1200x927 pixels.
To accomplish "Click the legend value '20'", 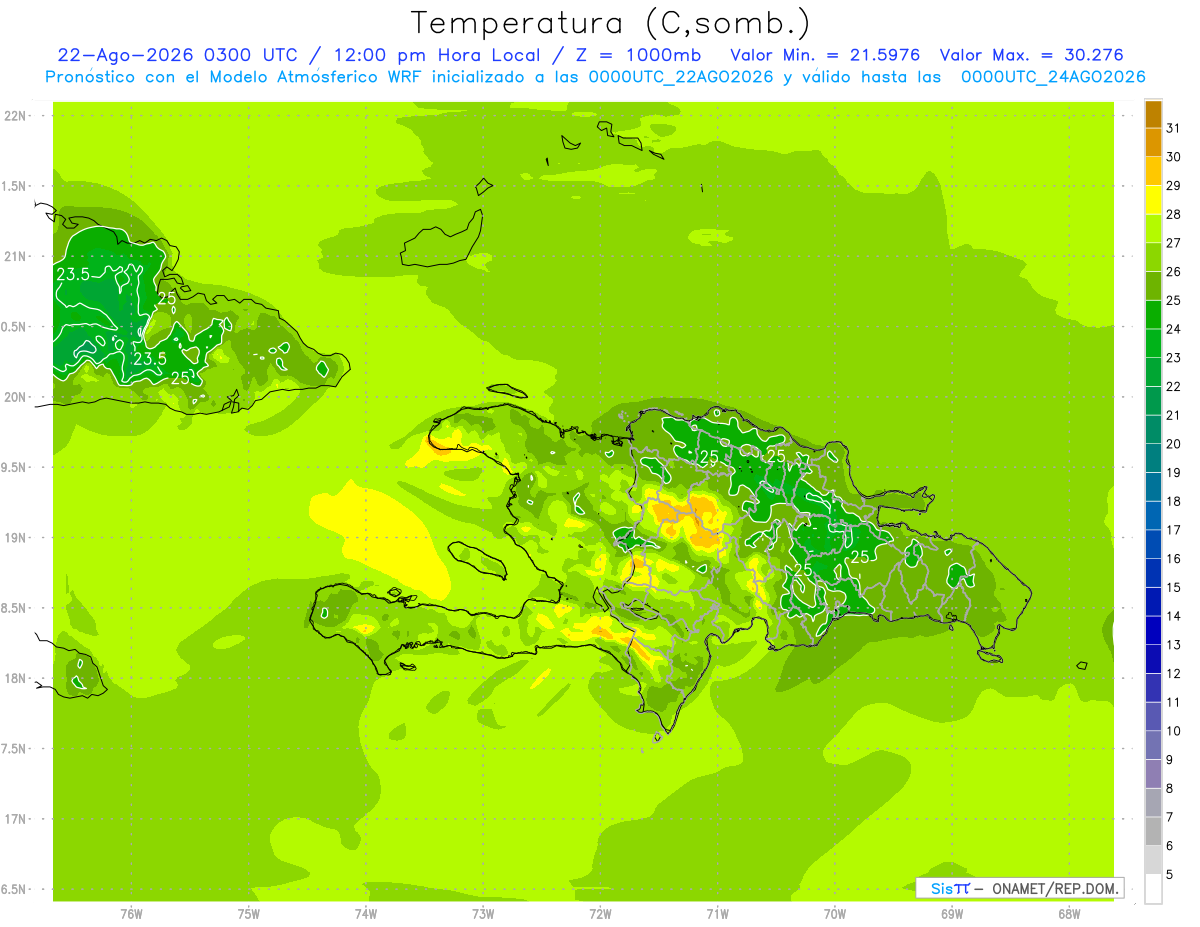I will (x=1173, y=444).
